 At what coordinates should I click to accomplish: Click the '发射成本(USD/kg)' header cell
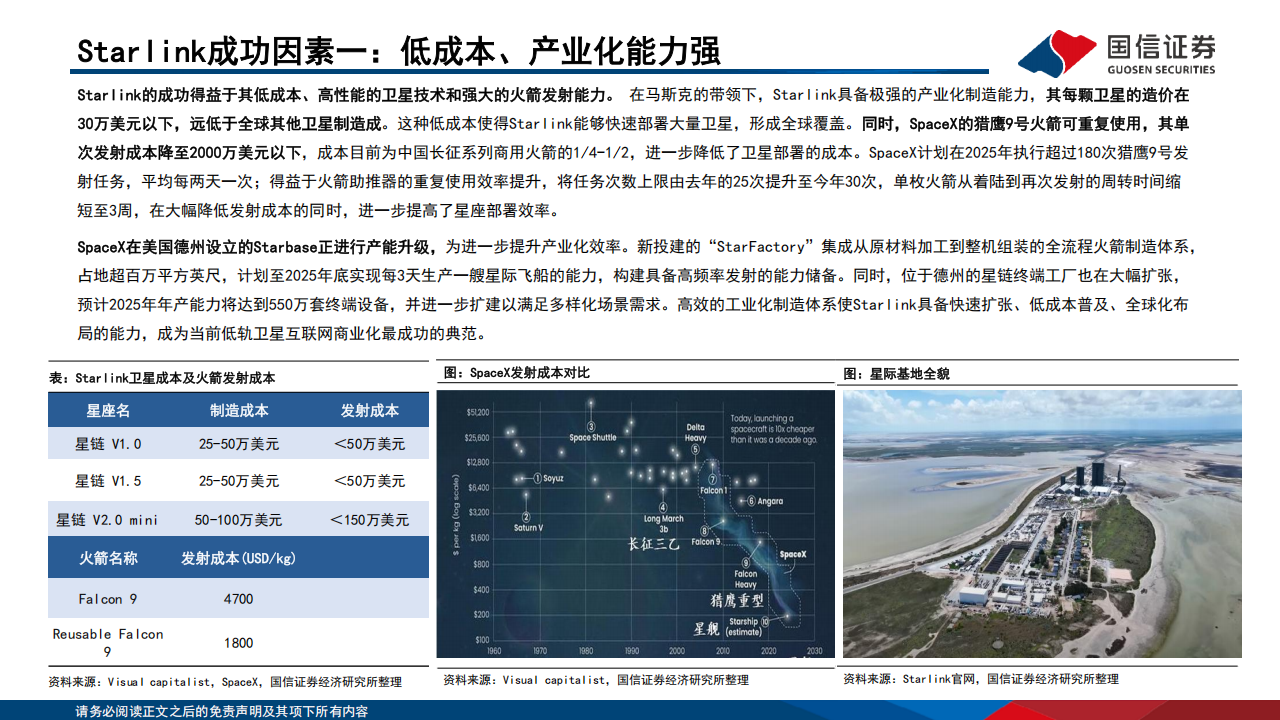[238, 558]
